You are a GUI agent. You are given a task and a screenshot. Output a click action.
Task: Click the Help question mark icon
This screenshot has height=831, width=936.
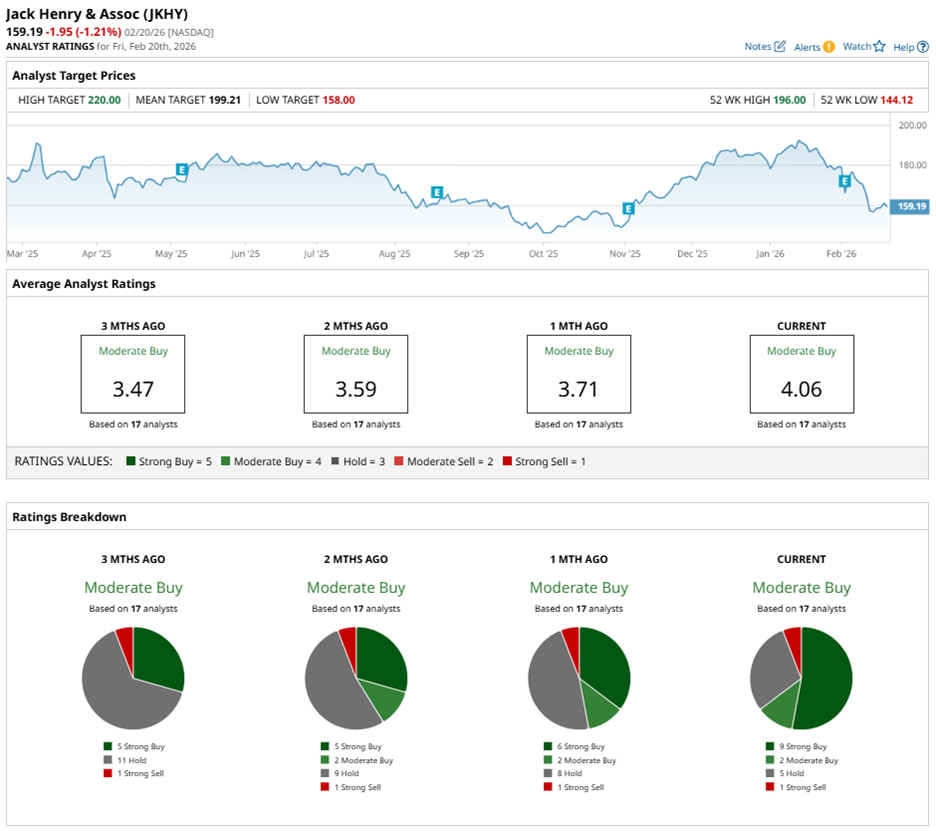click(922, 47)
